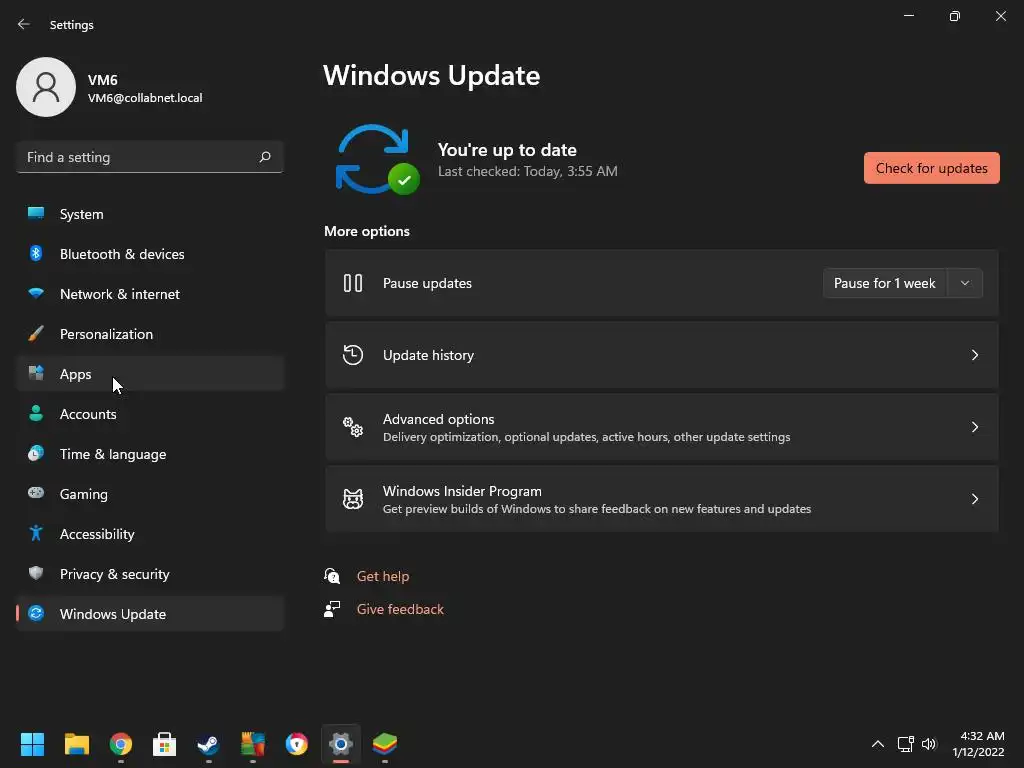1024x768 pixels.
Task: Click the Update history clock icon
Action: (x=353, y=355)
